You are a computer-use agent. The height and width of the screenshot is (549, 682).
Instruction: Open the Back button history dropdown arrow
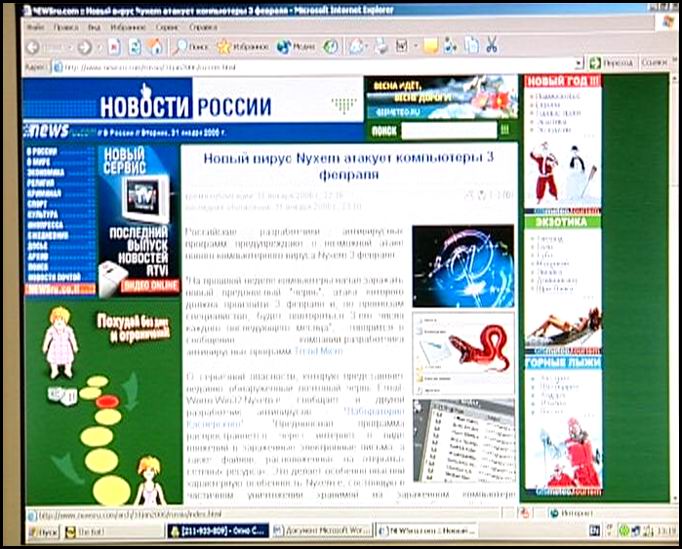tap(70, 47)
